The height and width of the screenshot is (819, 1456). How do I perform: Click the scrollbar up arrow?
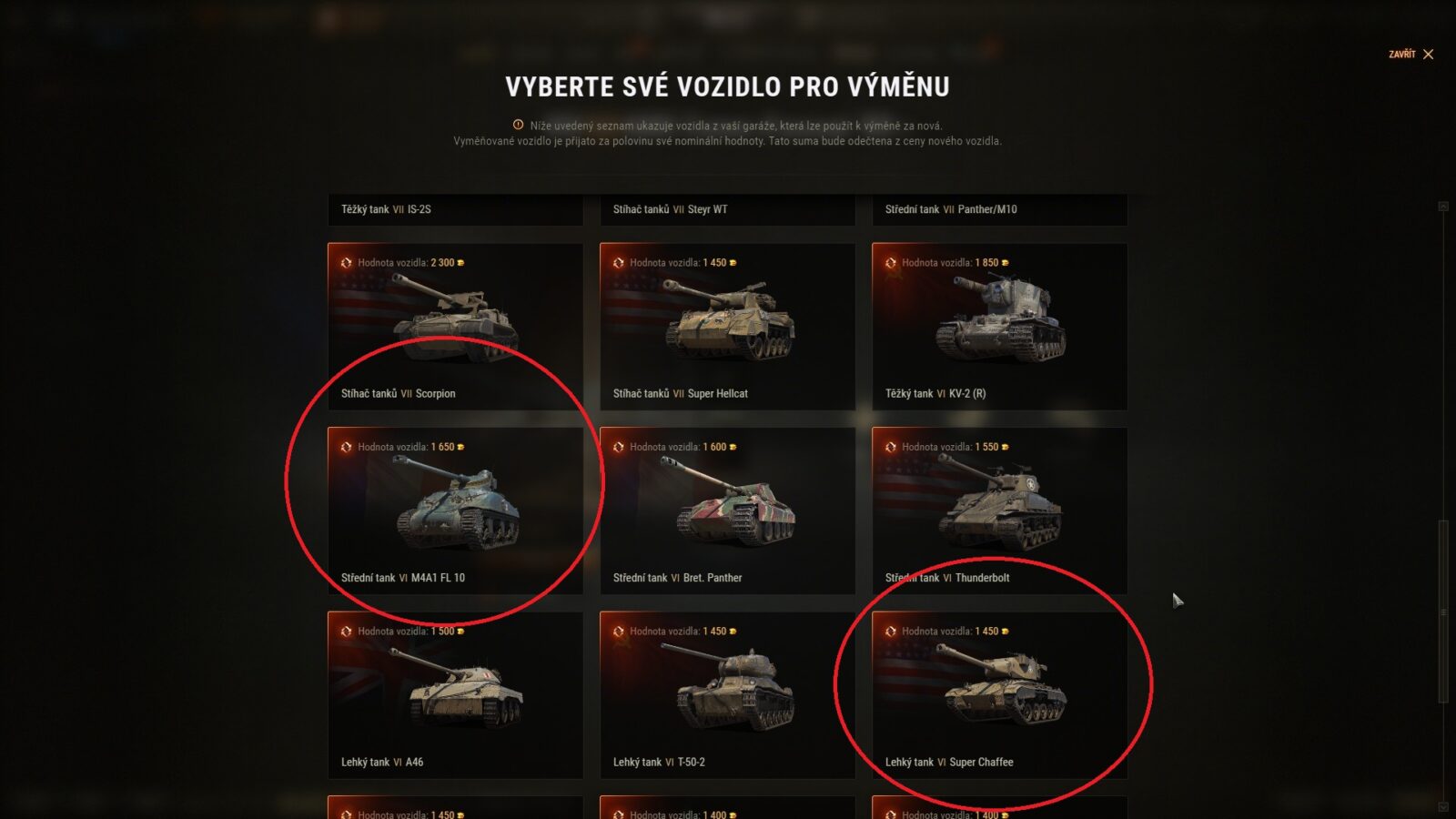pyautogui.click(x=1443, y=207)
